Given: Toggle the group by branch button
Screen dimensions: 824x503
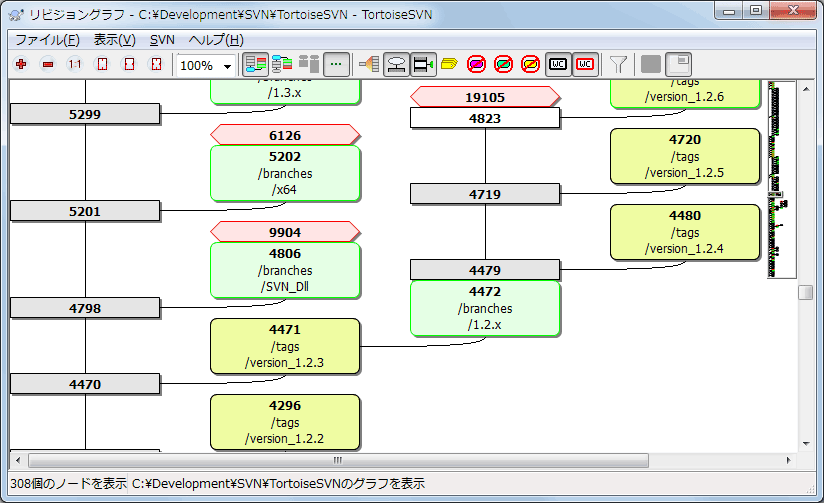Looking at the screenshot, I should tap(255, 65).
